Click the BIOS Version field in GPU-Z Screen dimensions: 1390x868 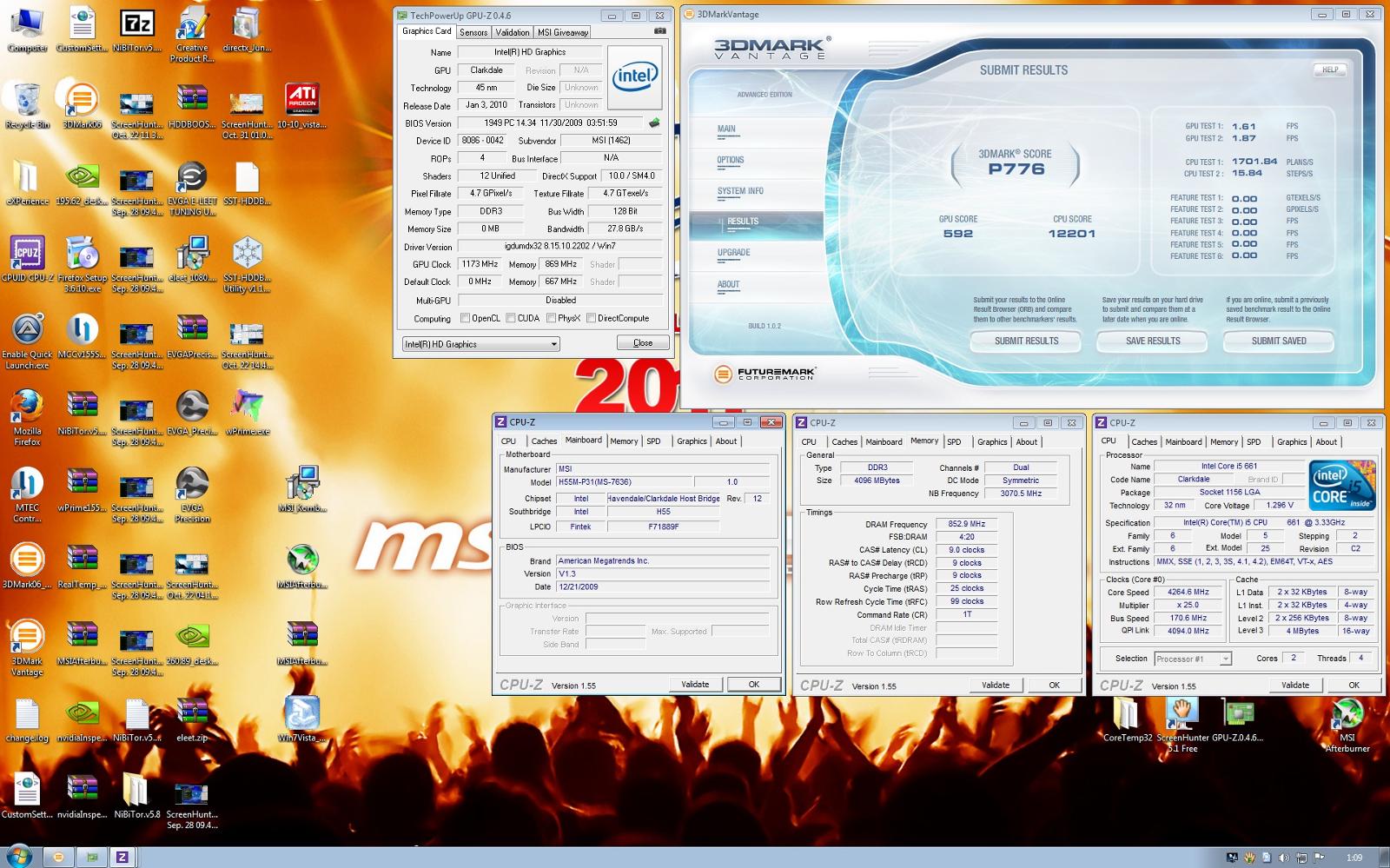(551, 123)
